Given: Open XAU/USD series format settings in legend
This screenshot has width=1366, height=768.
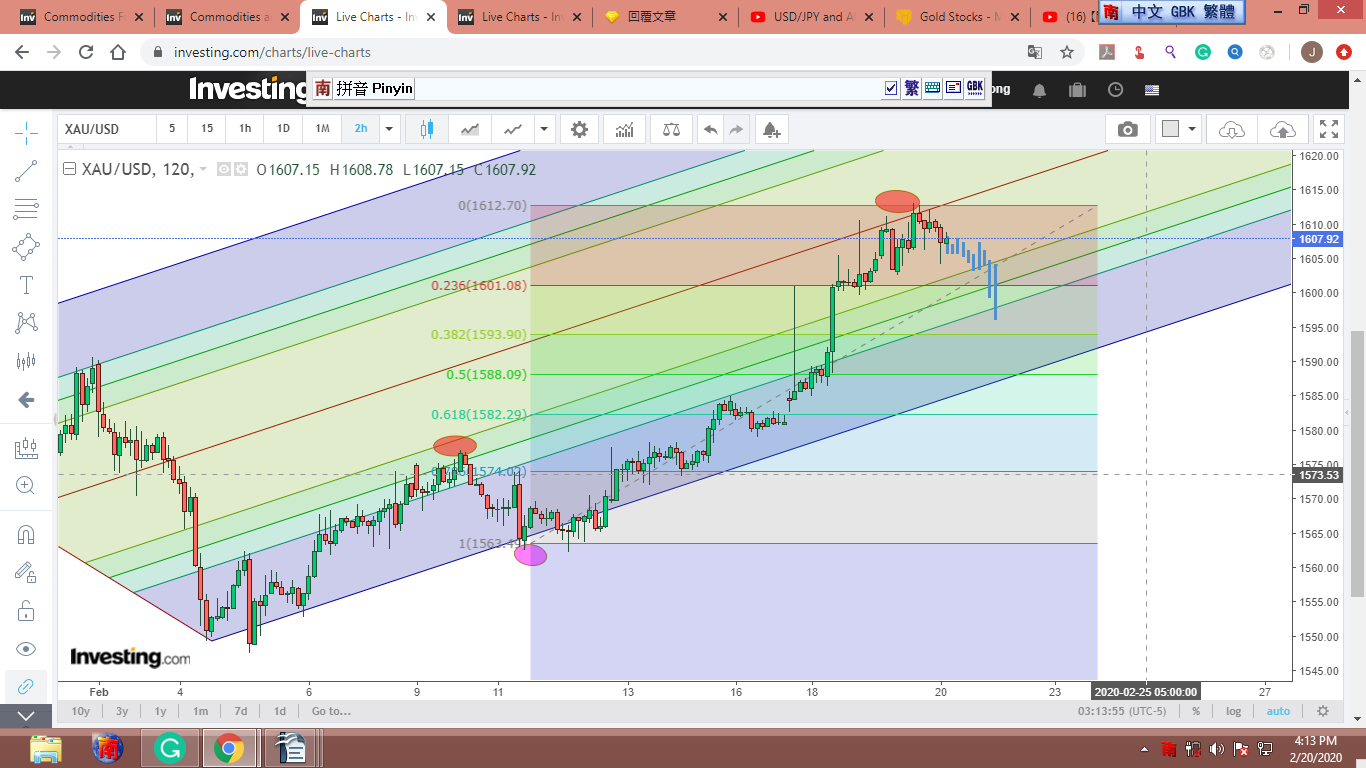Looking at the screenshot, I should pos(240,170).
